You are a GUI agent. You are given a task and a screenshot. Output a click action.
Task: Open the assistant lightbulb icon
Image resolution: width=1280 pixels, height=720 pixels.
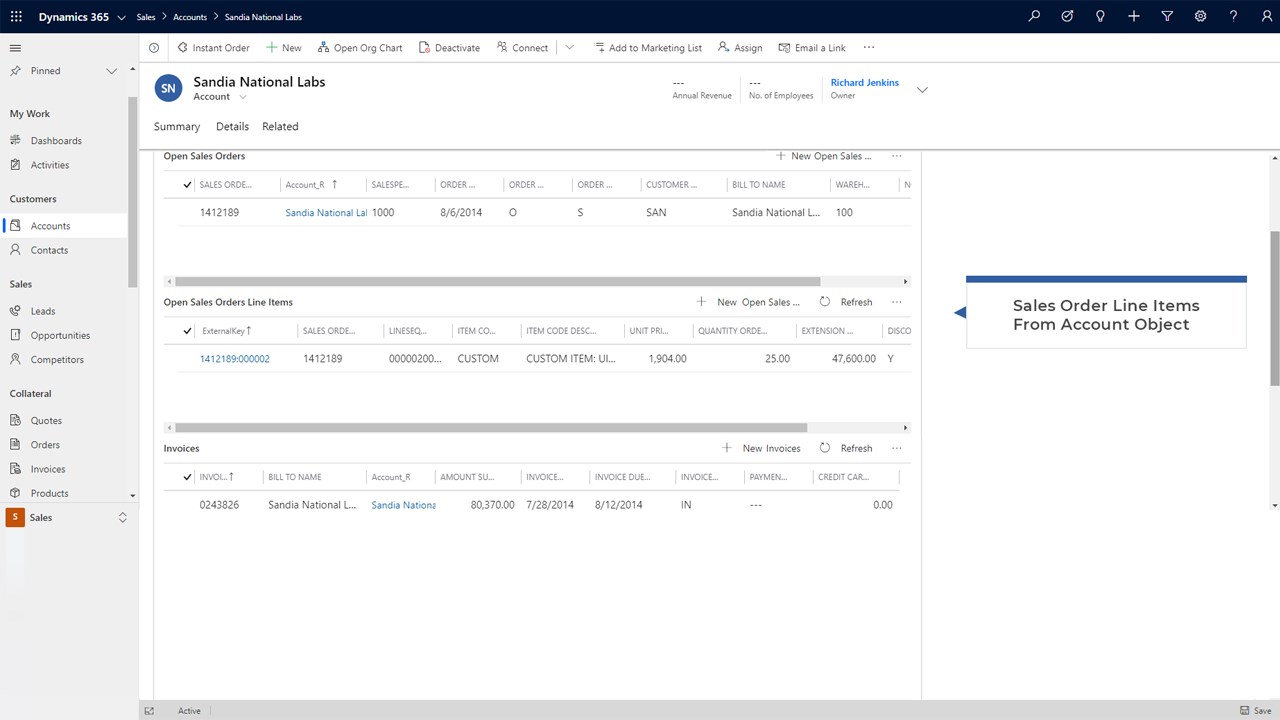1101,17
